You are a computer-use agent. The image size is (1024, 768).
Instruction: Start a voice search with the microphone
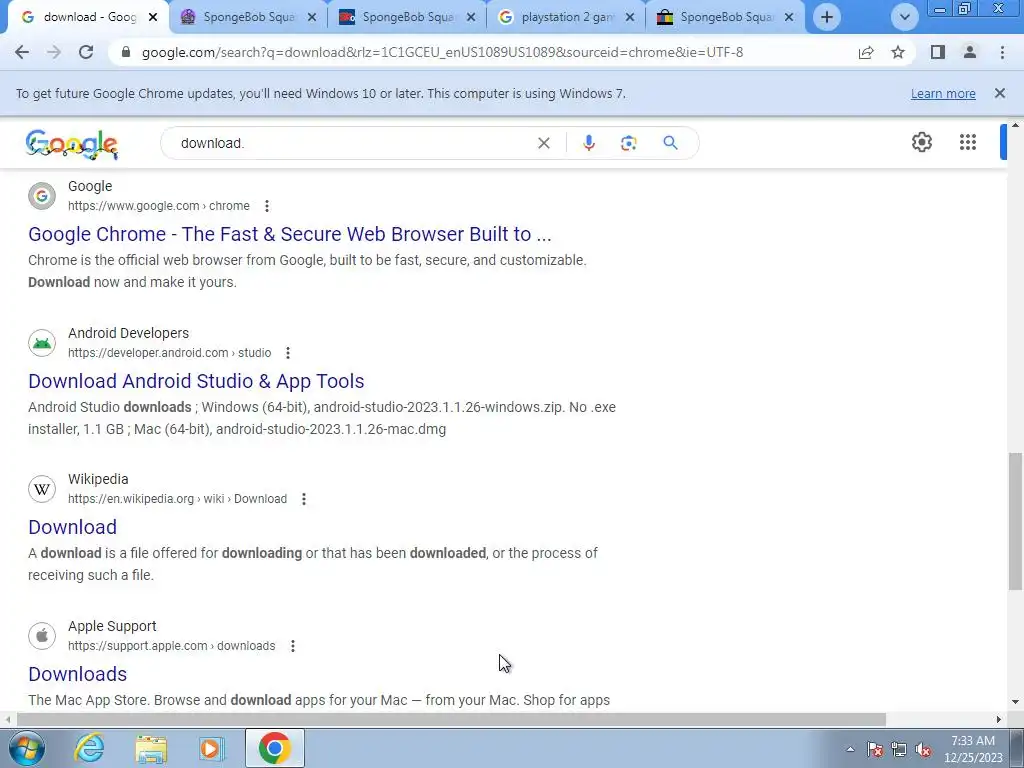[588, 143]
